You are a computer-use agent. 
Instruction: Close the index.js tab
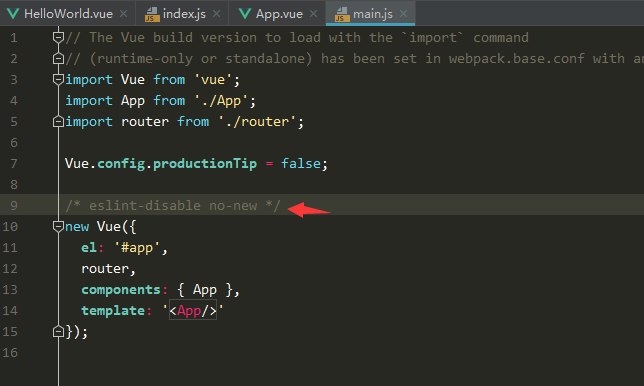point(216,14)
